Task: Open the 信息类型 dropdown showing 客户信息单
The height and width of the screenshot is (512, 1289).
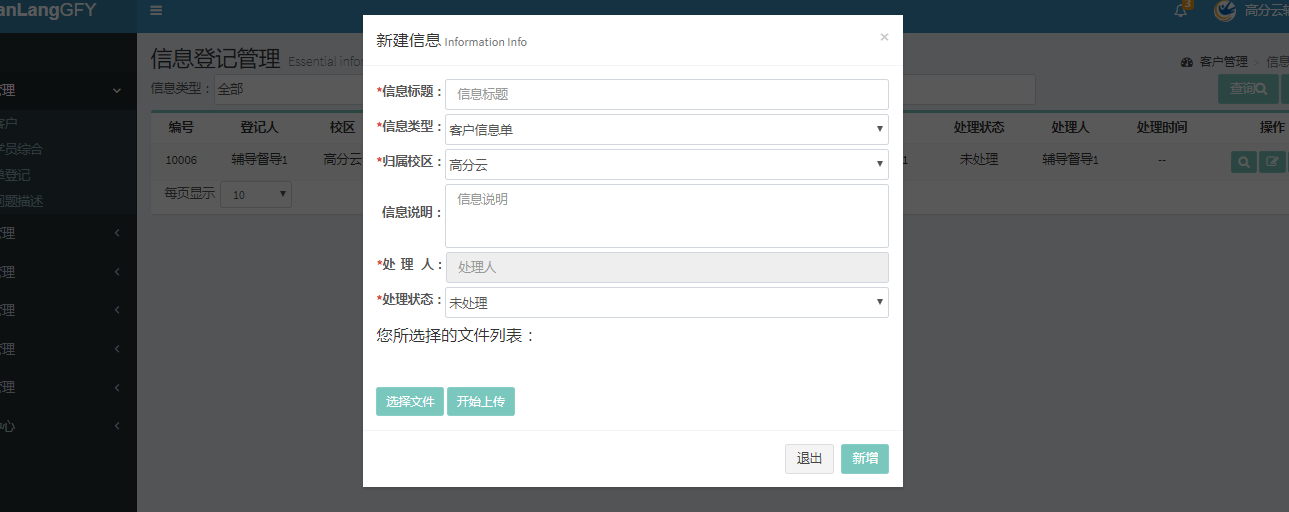Action: [666, 130]
